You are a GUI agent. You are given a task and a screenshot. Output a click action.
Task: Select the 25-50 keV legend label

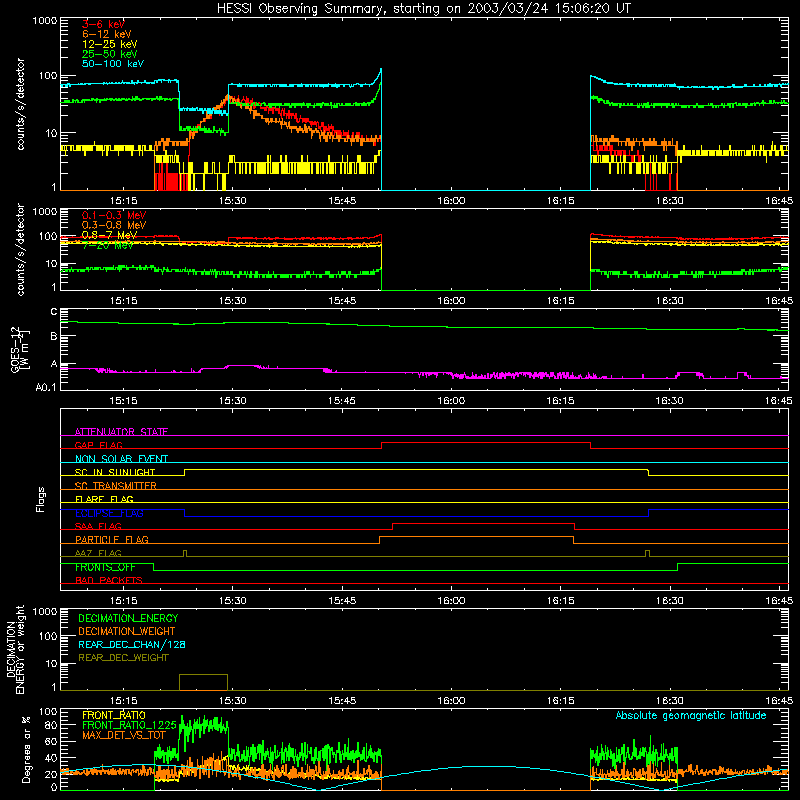tap(109, 54)
